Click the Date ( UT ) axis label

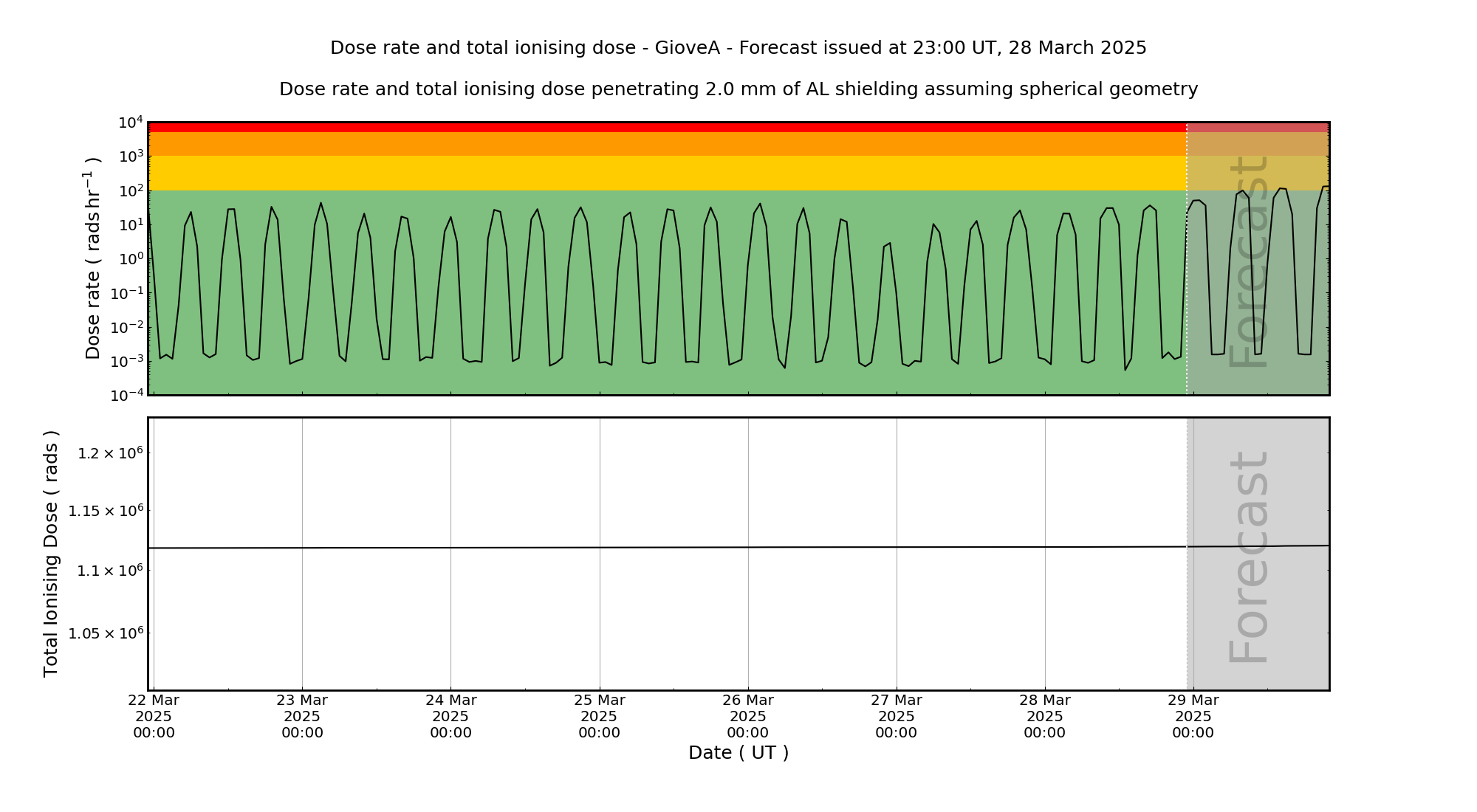[738, 753]
